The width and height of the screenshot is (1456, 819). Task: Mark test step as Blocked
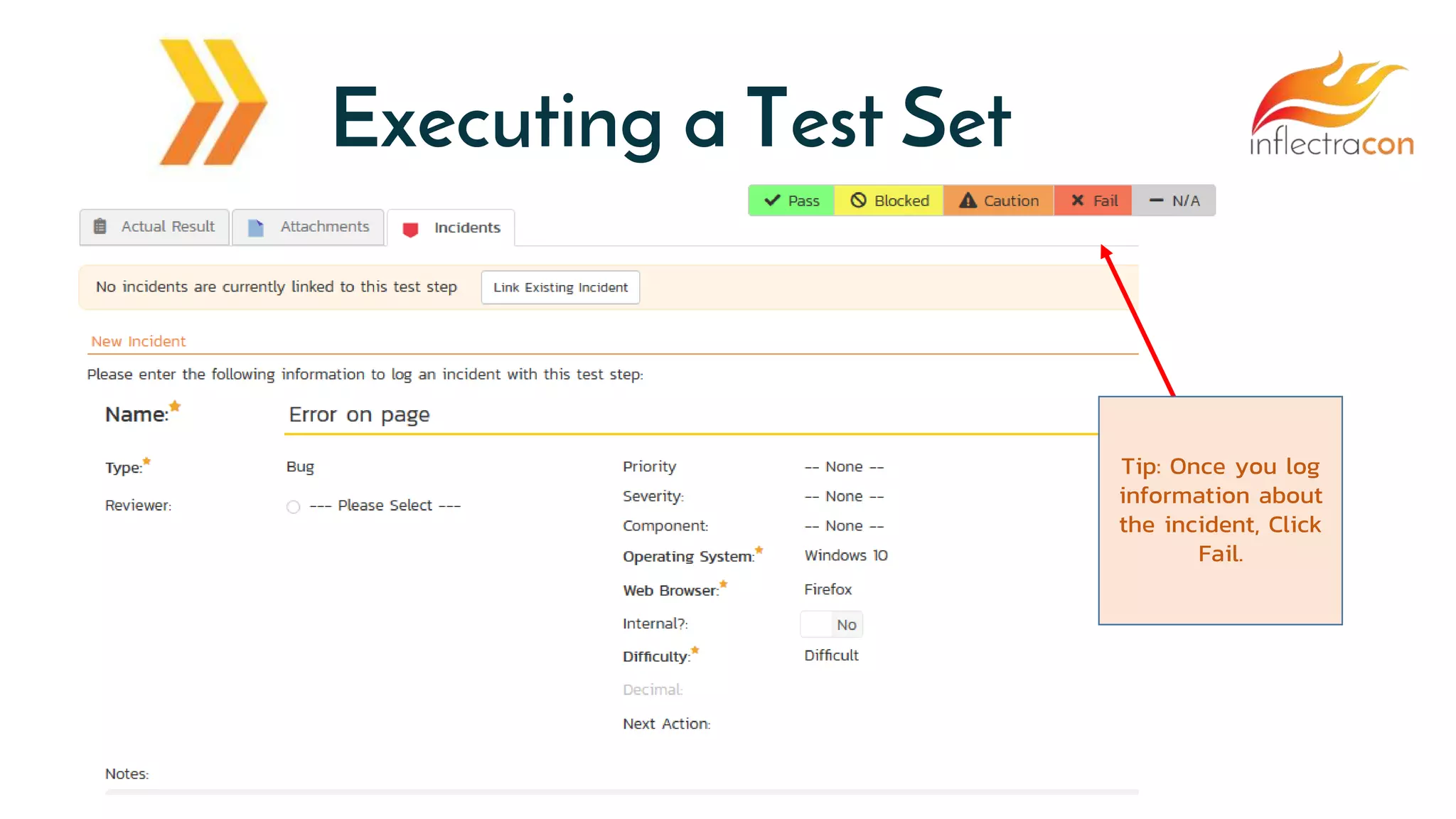(889, 200)
